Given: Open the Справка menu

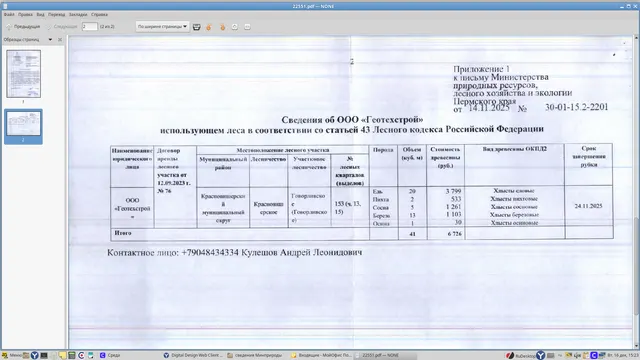Looking at the screenshot, I should tap(100, 14).
